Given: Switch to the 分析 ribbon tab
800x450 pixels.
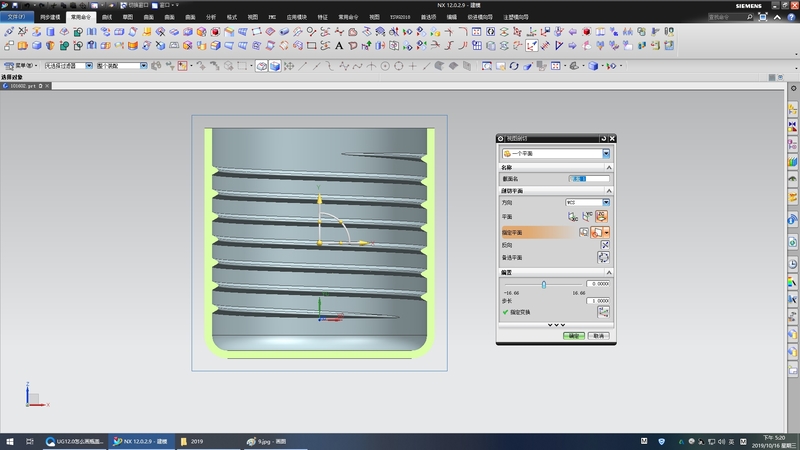Looking at the screenshot, I should point(210,17).
